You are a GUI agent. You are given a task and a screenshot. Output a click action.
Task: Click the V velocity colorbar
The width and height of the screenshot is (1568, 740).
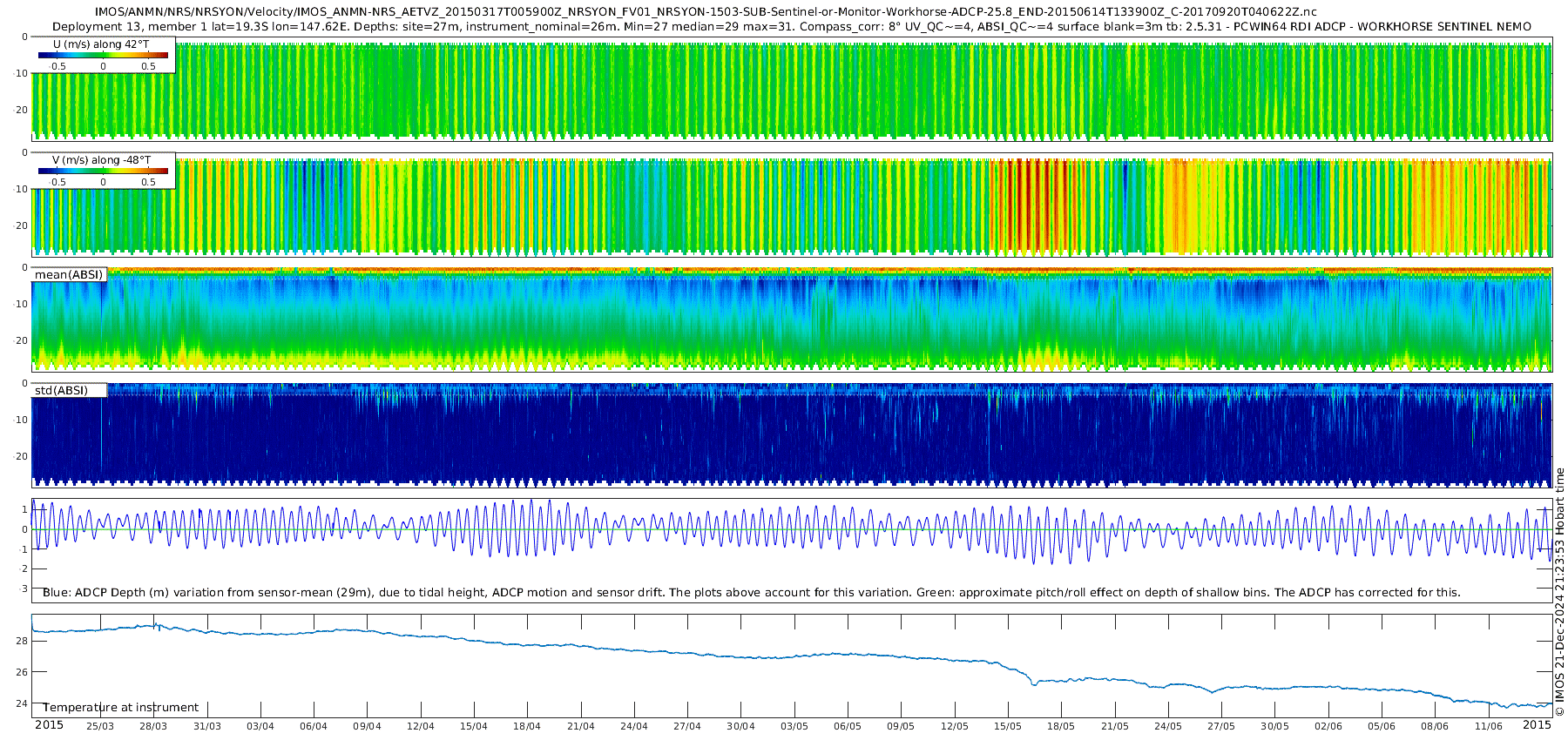(103, 172)
